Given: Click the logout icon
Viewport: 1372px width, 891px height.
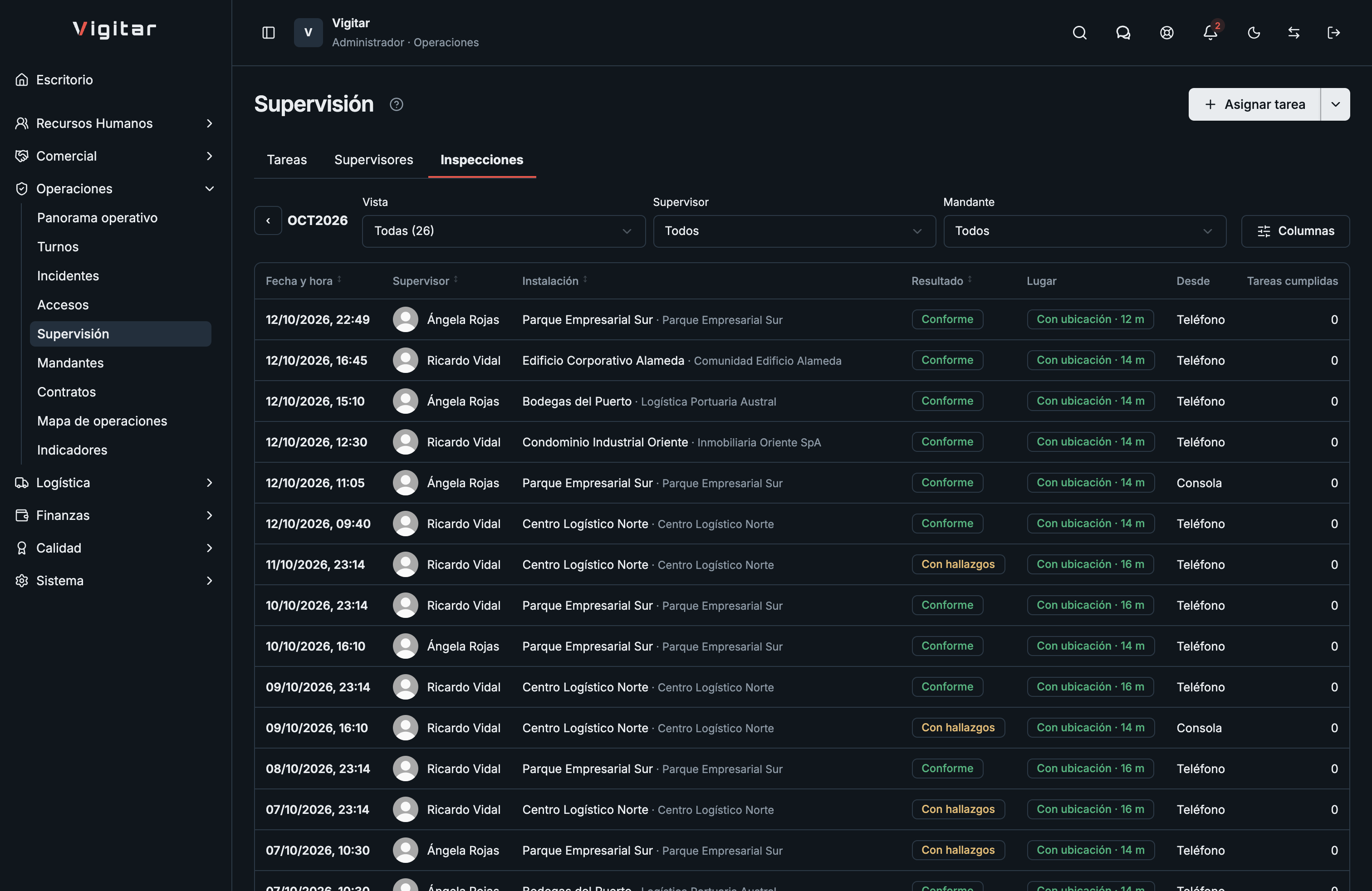Looking at the screenshot, I should [x=1333, y=33].
